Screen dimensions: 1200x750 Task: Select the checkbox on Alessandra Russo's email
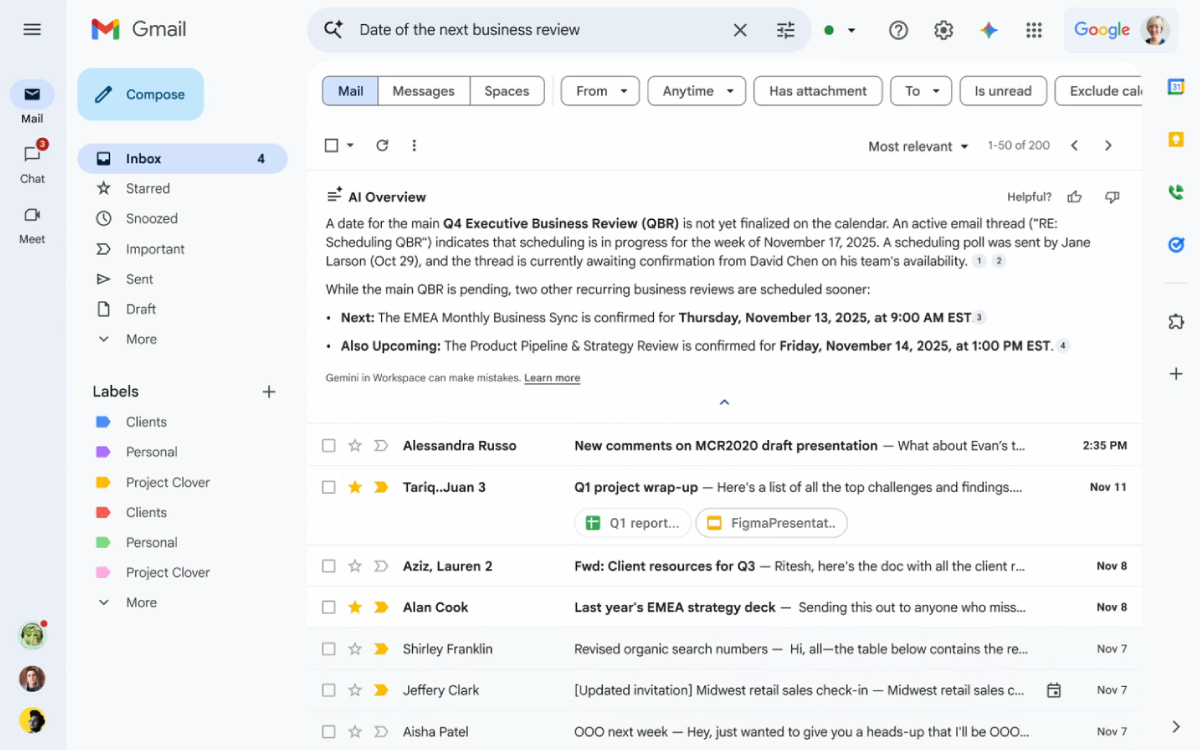pos(328,445)
